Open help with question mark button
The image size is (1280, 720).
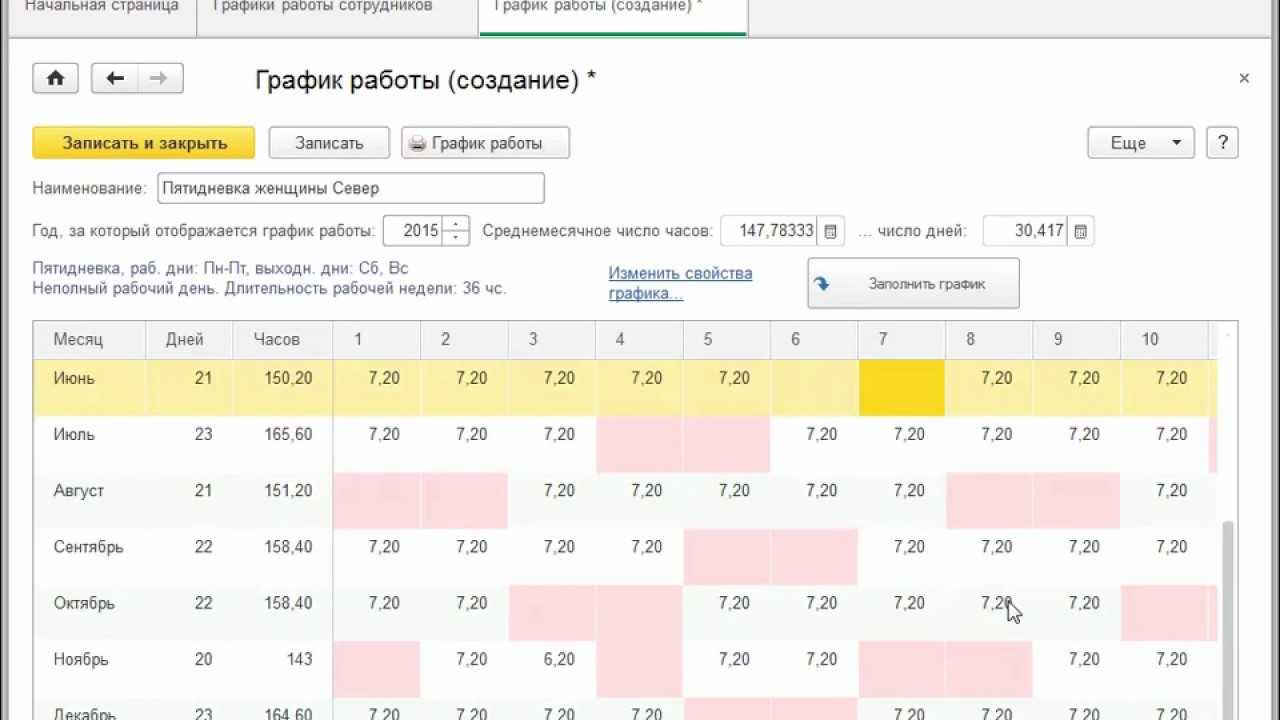(x=1222, y=143)
